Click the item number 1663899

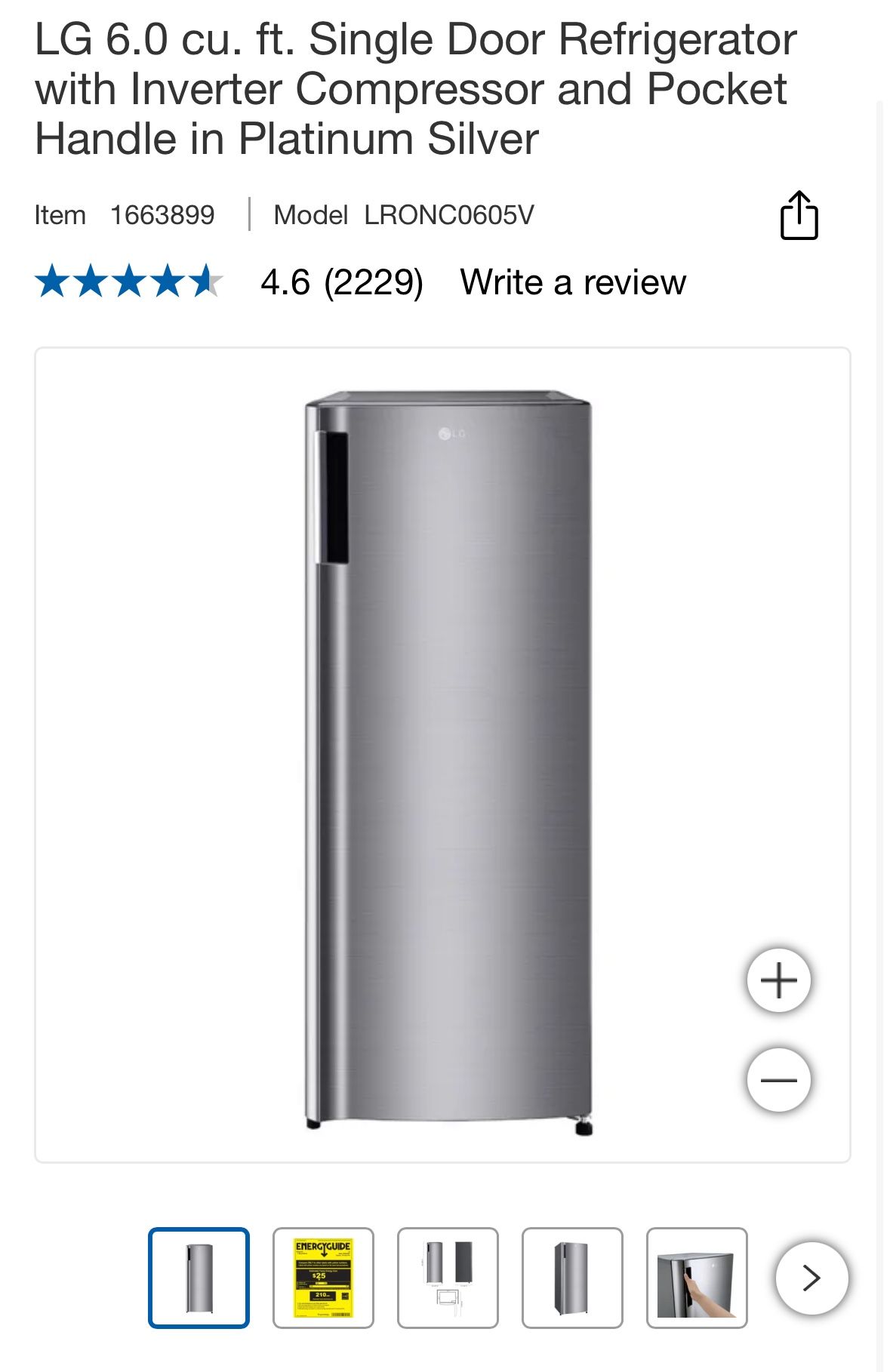click(x=162, y=215)
